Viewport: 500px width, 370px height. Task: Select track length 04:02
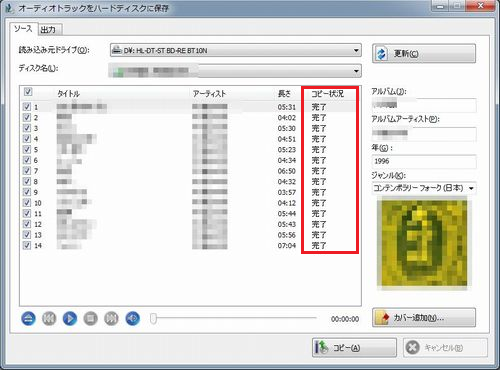[x=287, y=118]
